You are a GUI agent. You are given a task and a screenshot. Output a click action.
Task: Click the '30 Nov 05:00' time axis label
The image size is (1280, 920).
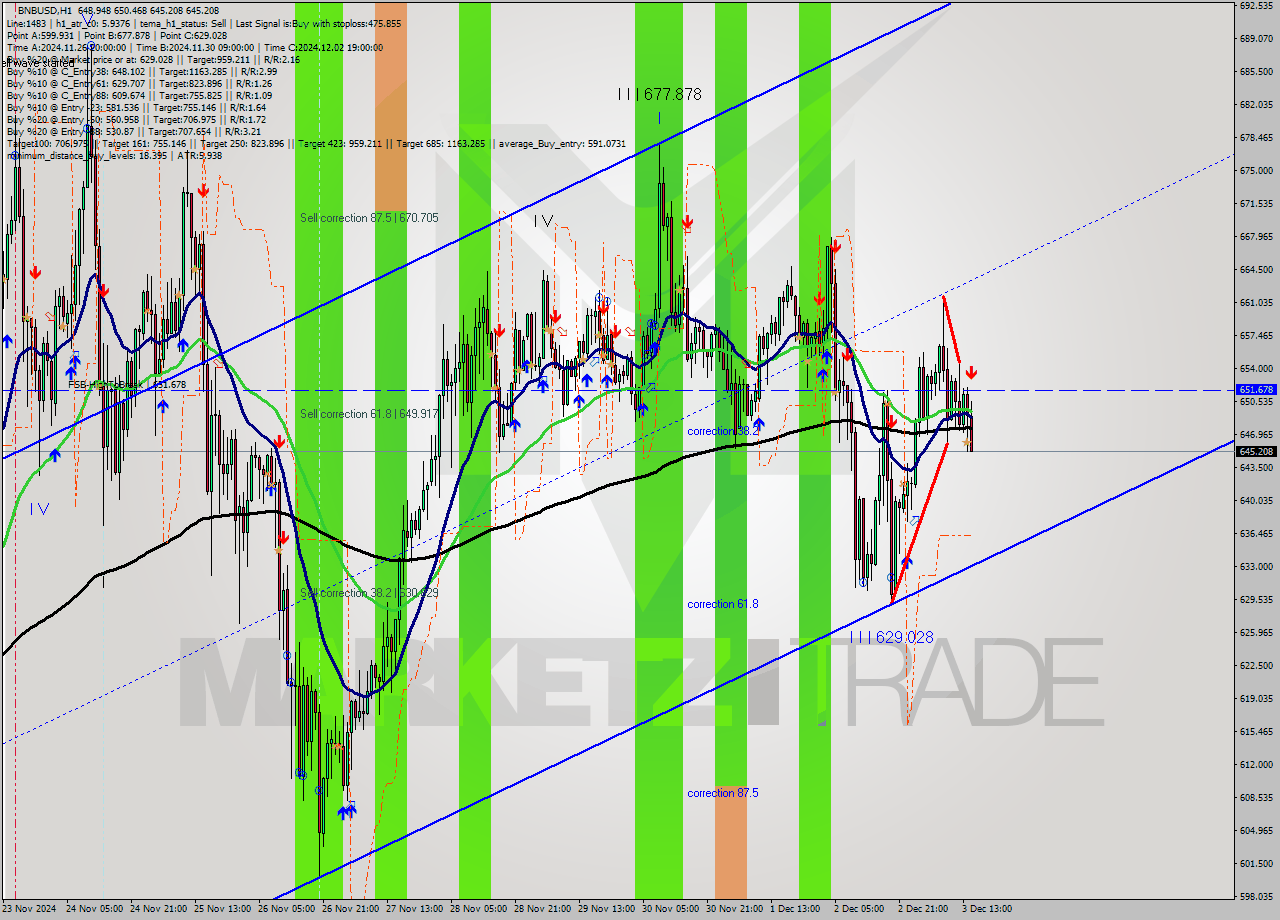tap(670, 909)
